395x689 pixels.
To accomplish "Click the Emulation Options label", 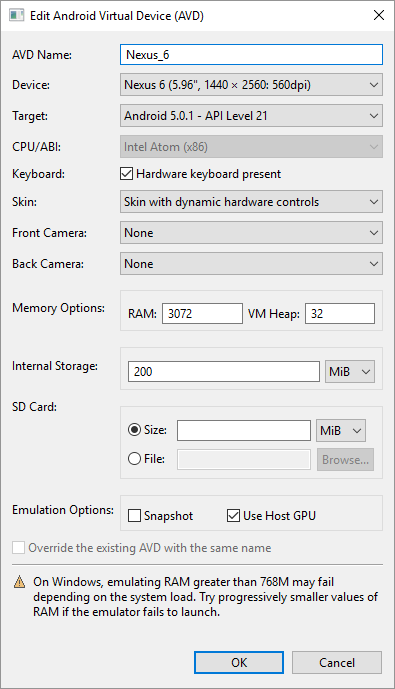I will [x=63, y=510].
